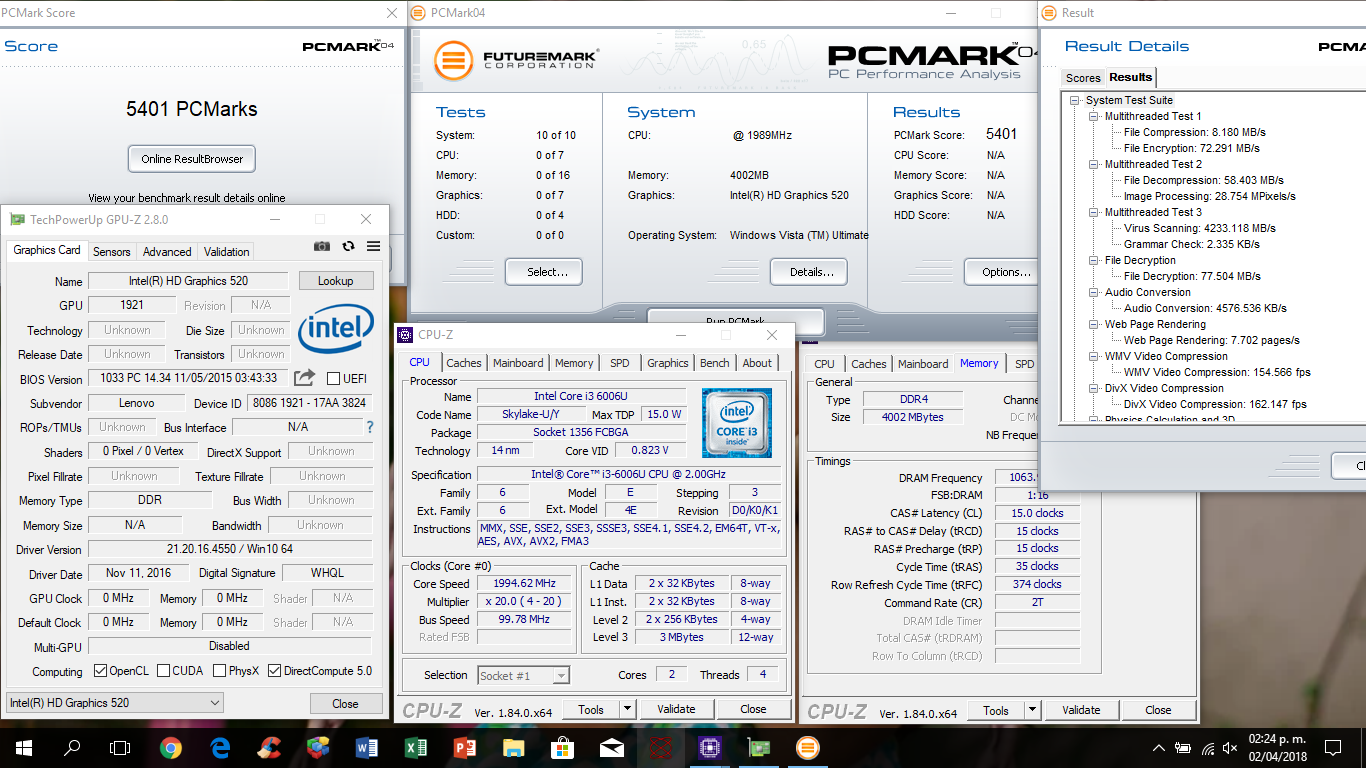Open File Explorer from the taskbar
The height and width of the screenshot is (768, 1366).
[x=513, y=747]
